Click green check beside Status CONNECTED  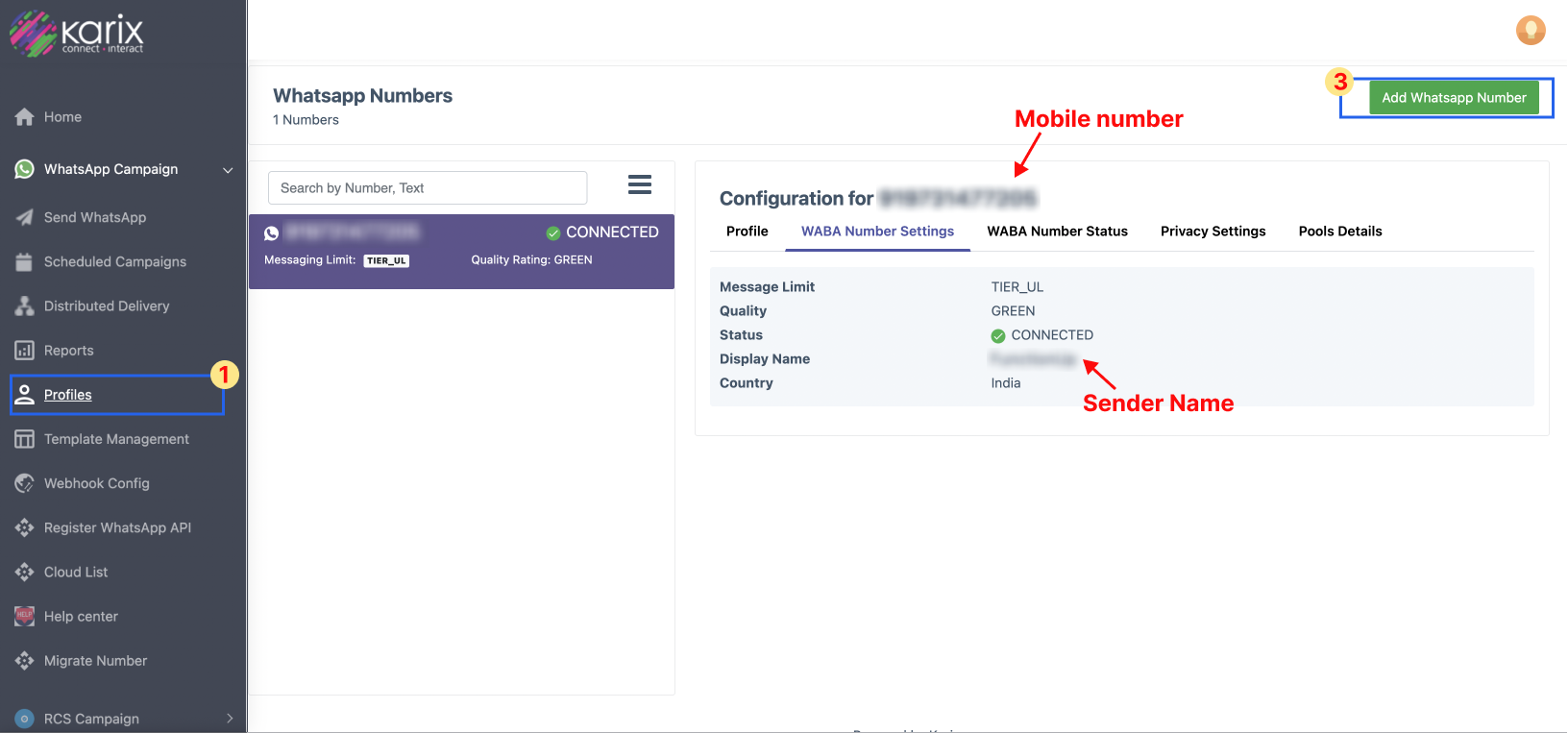[998, 335]
